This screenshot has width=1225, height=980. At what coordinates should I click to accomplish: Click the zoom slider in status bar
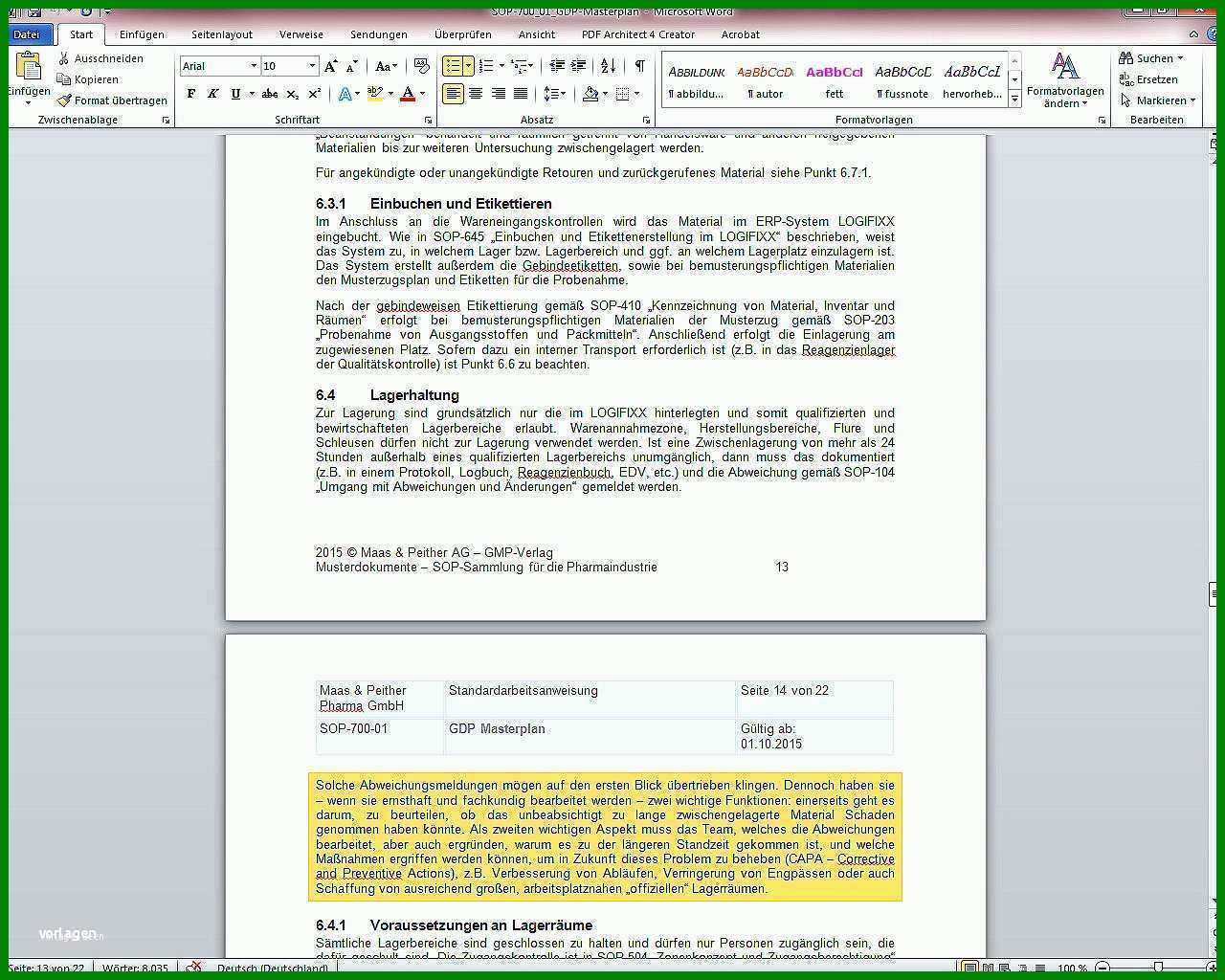[1158, 969]
